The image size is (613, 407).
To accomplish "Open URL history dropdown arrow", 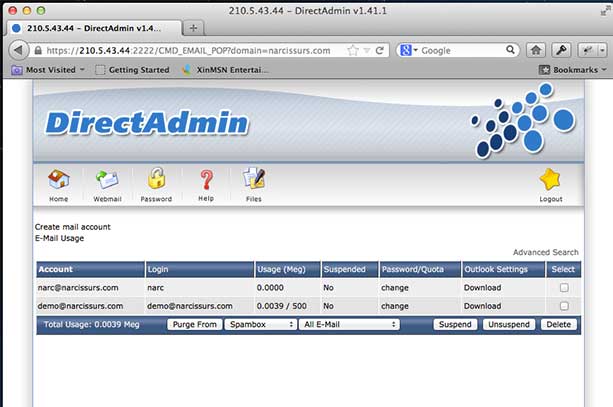I will 367,50.
